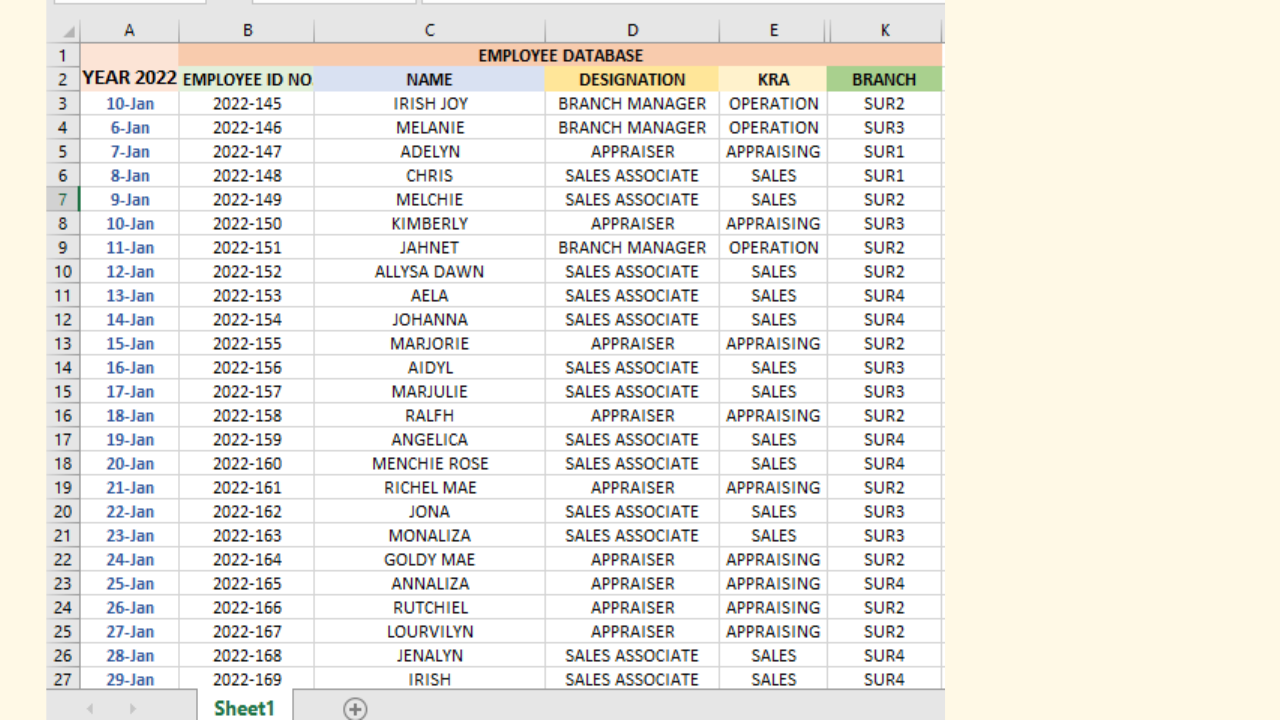Select the name cell GOLDY MAE
This screenshot has width=1280, height=720.
click(x=430, y=560)
